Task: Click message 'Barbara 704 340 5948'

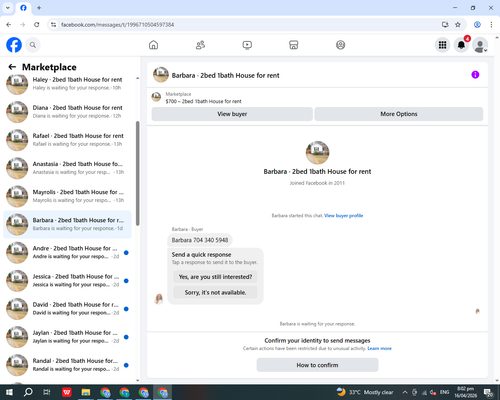Action: pyautogui.click(x=200, y=240)
